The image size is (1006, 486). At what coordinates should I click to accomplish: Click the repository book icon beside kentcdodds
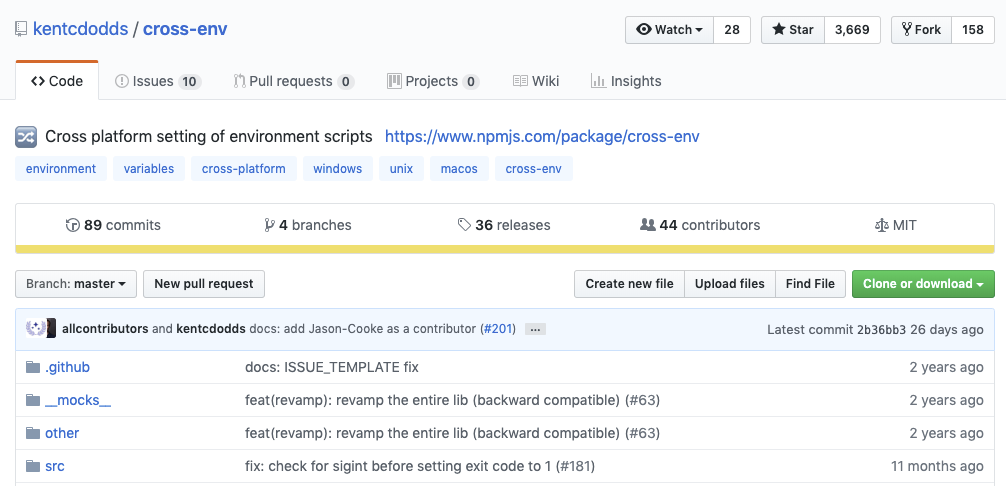(x=21, y=29)
